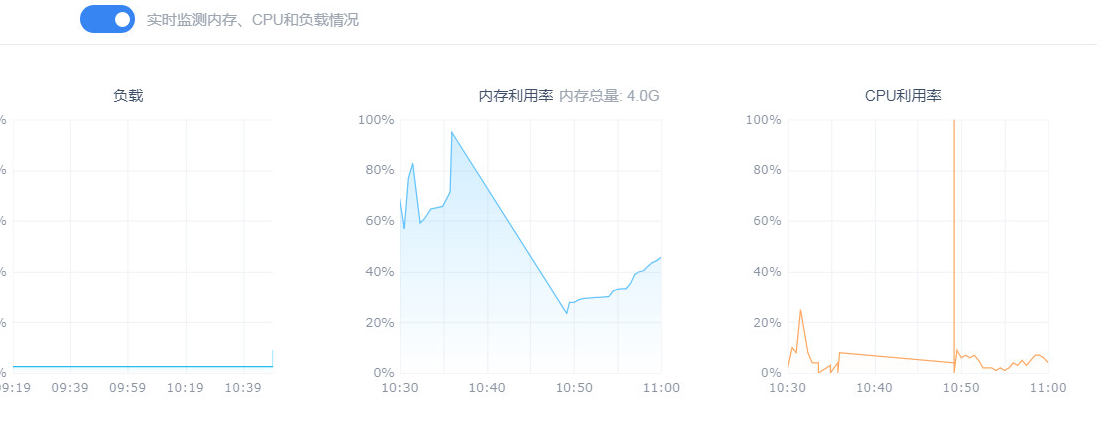1110x432 pixels.
Task: Toggle off the real-time monitoring switch
Action: coord(107,19)
